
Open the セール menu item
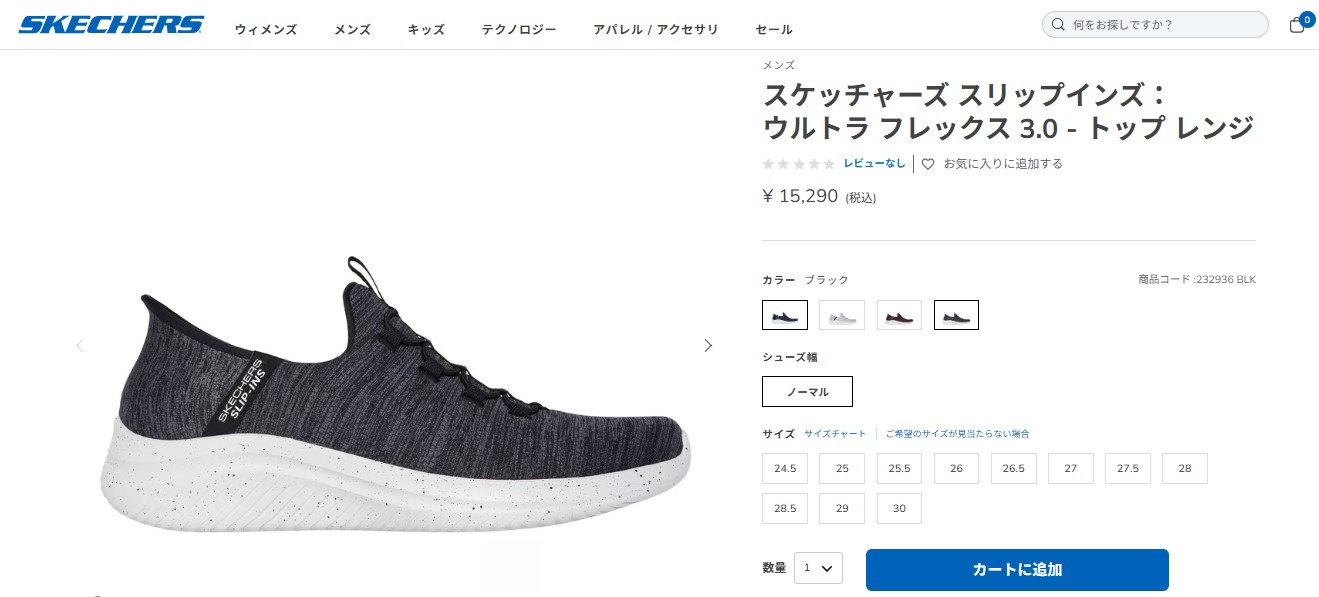[x=773, y=29]
